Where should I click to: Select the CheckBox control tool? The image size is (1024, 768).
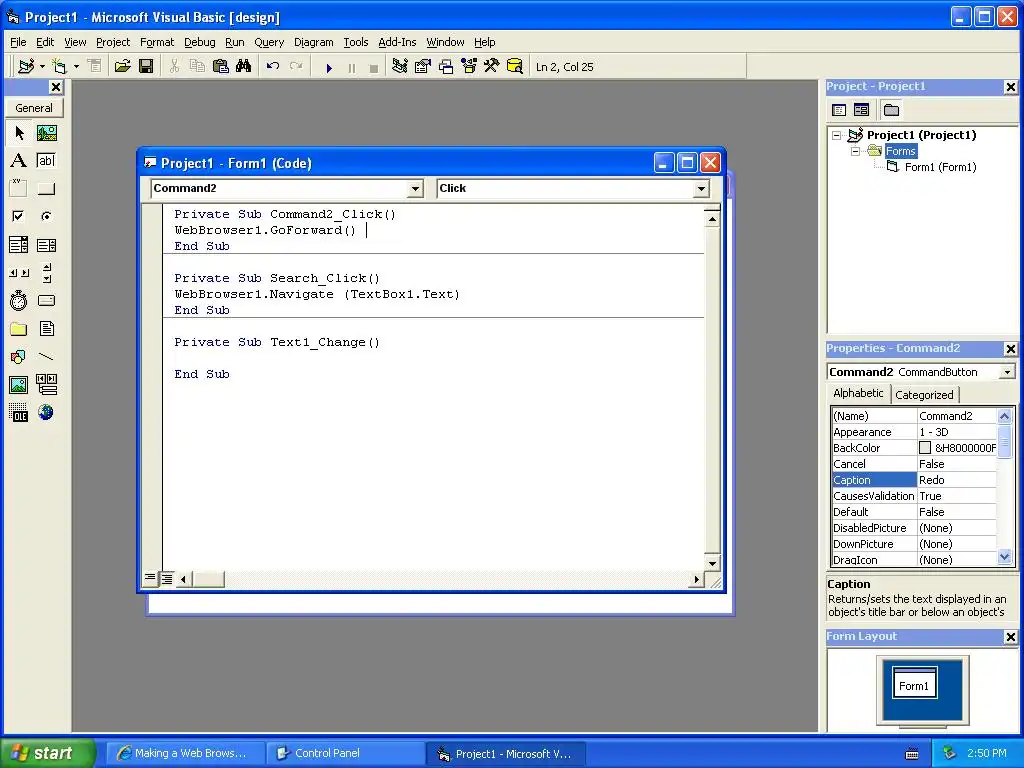[x=19, y=216]
